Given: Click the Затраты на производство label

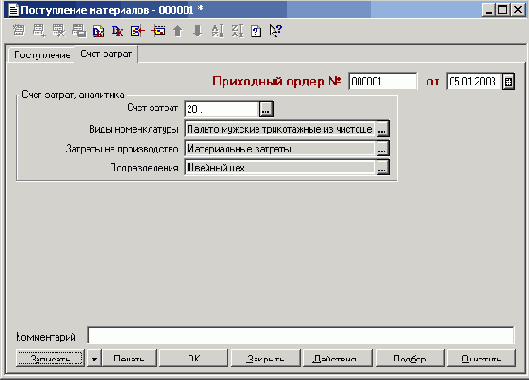Looking at the screenshot, I should (x=122, y=148).
